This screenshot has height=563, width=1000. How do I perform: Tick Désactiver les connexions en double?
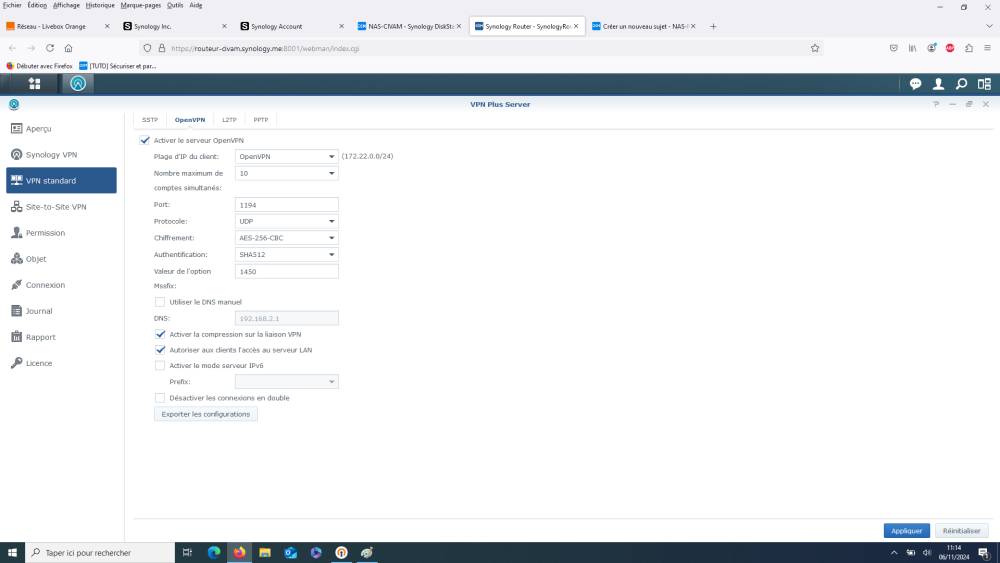point(160,398)
